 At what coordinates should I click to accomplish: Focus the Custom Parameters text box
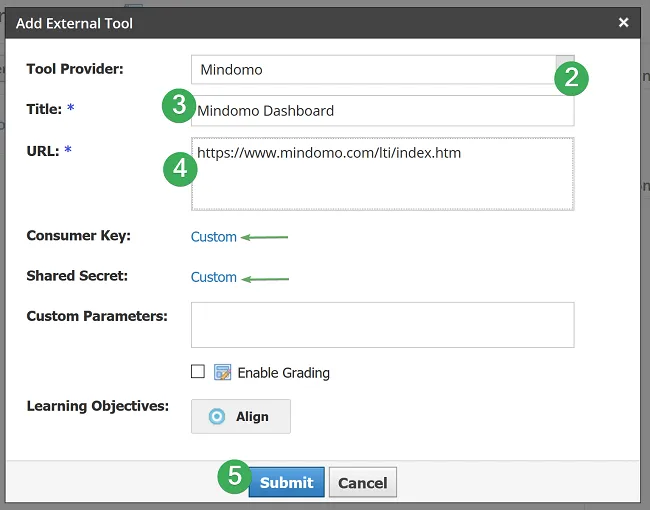point(382,325)
